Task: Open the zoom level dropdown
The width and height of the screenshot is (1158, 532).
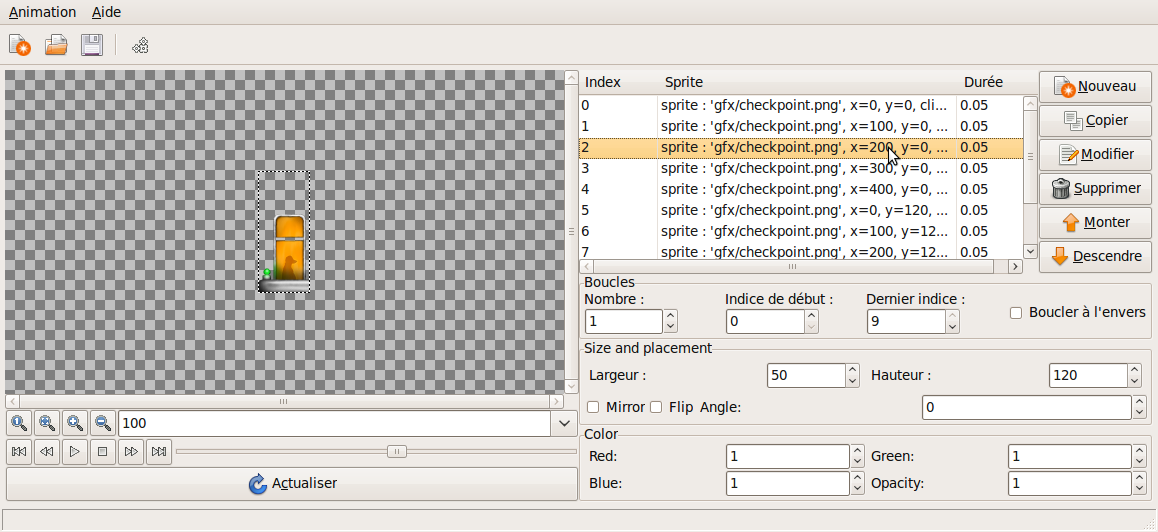Action: click(x=561, y=424)
